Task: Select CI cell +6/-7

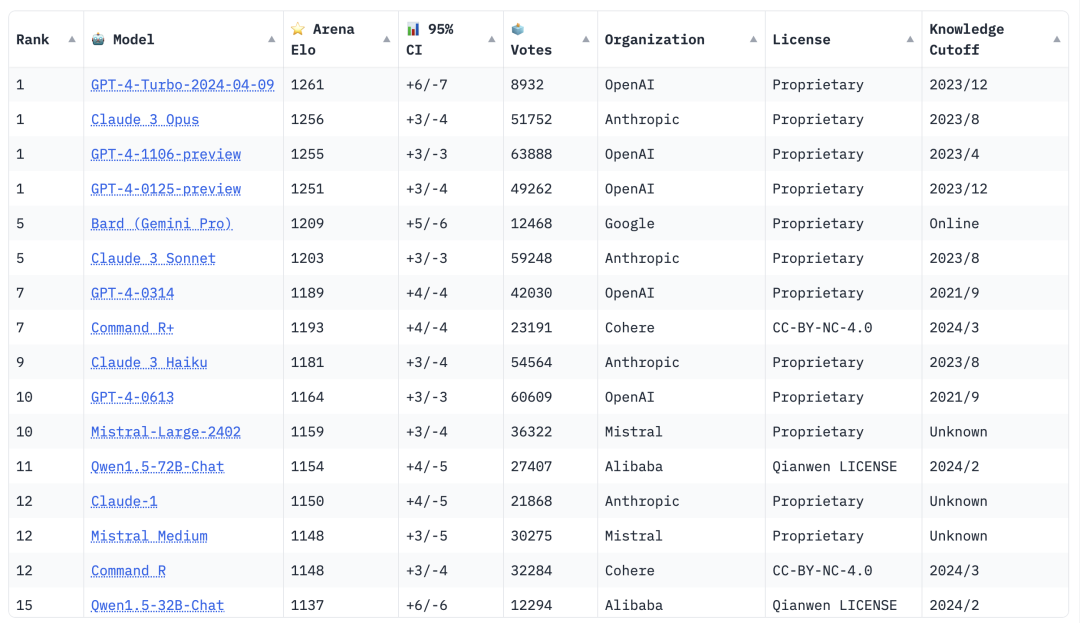Action: tap(426, 85)
